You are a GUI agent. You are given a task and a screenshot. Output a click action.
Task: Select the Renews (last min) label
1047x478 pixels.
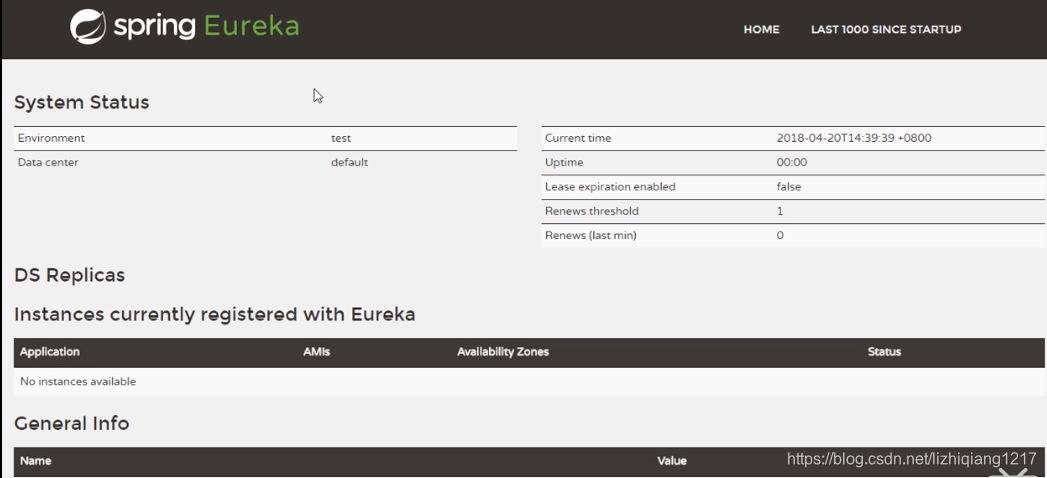tap(590, 235)
